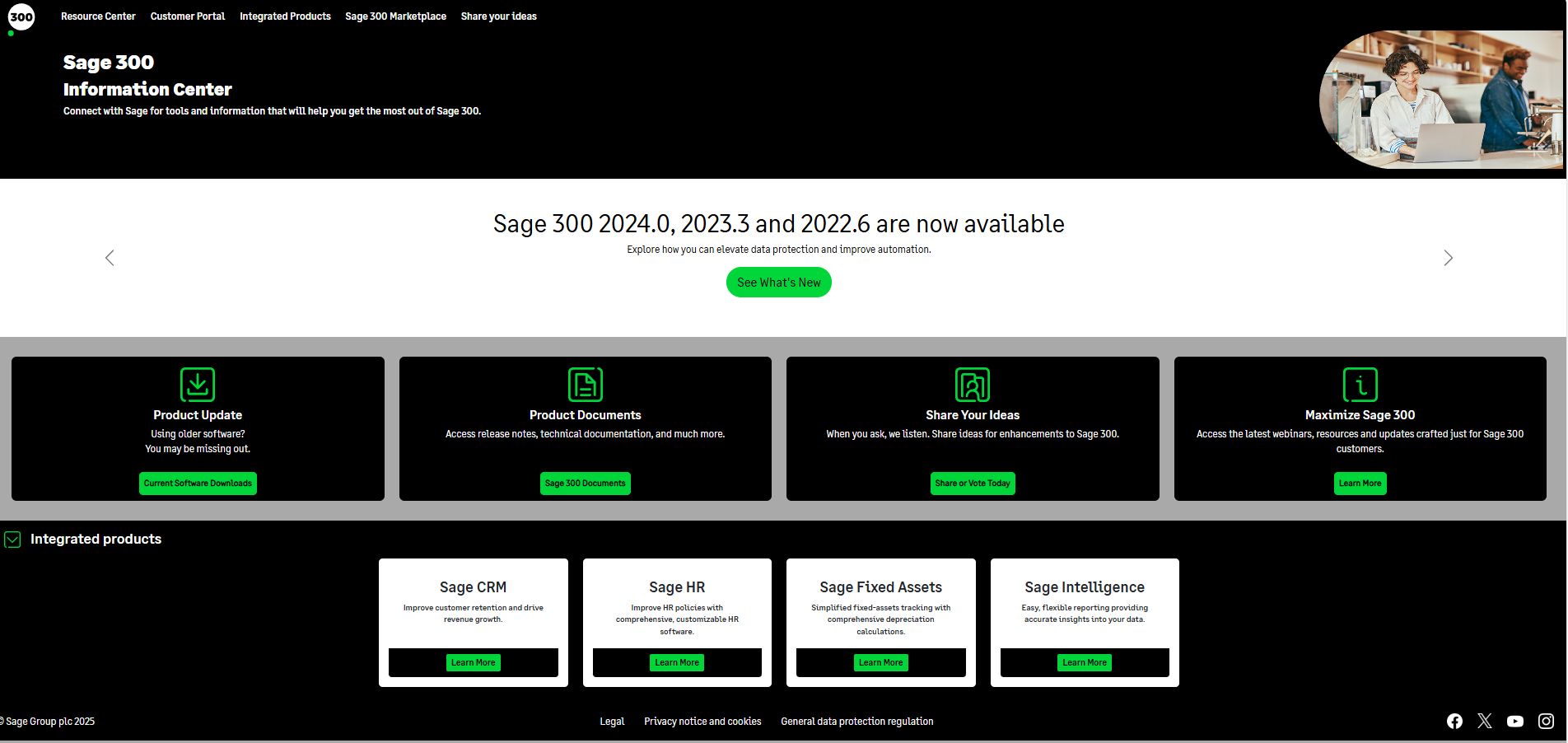Click Learn More on Sage HR card
This screenshot has height=743, width=1568.
[677, 662]
